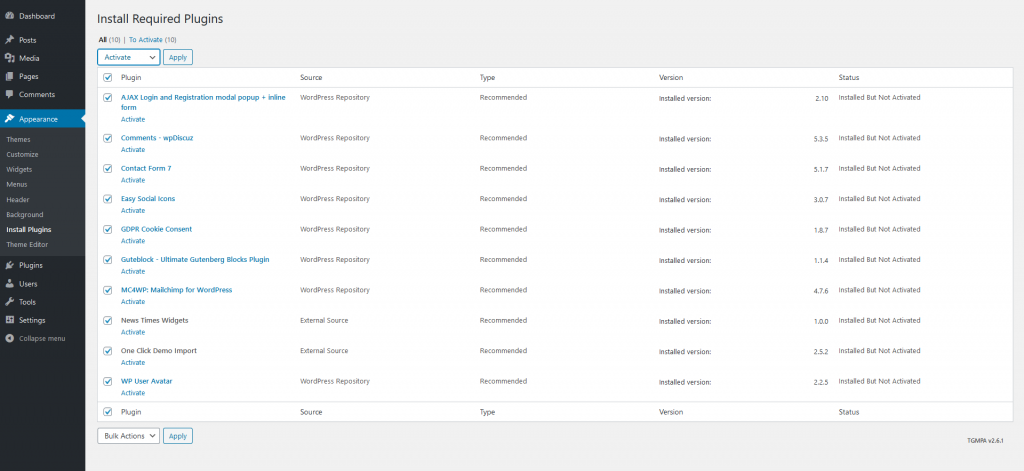This screenshot has height=471, width=1024.
Task: Open the GDPR Cookie Consent title link
Action: tap(156, 229)
